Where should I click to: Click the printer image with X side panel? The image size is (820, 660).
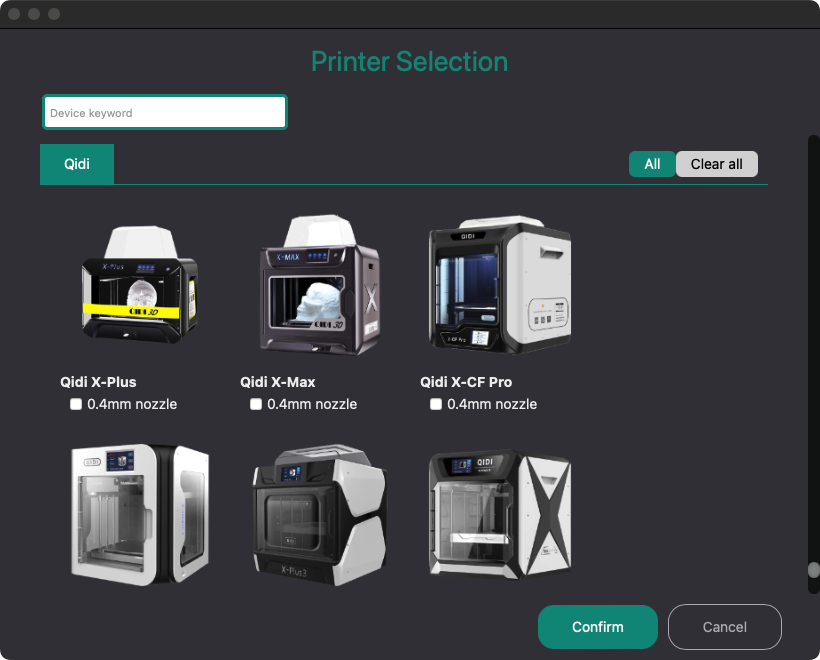click(499, 514)
